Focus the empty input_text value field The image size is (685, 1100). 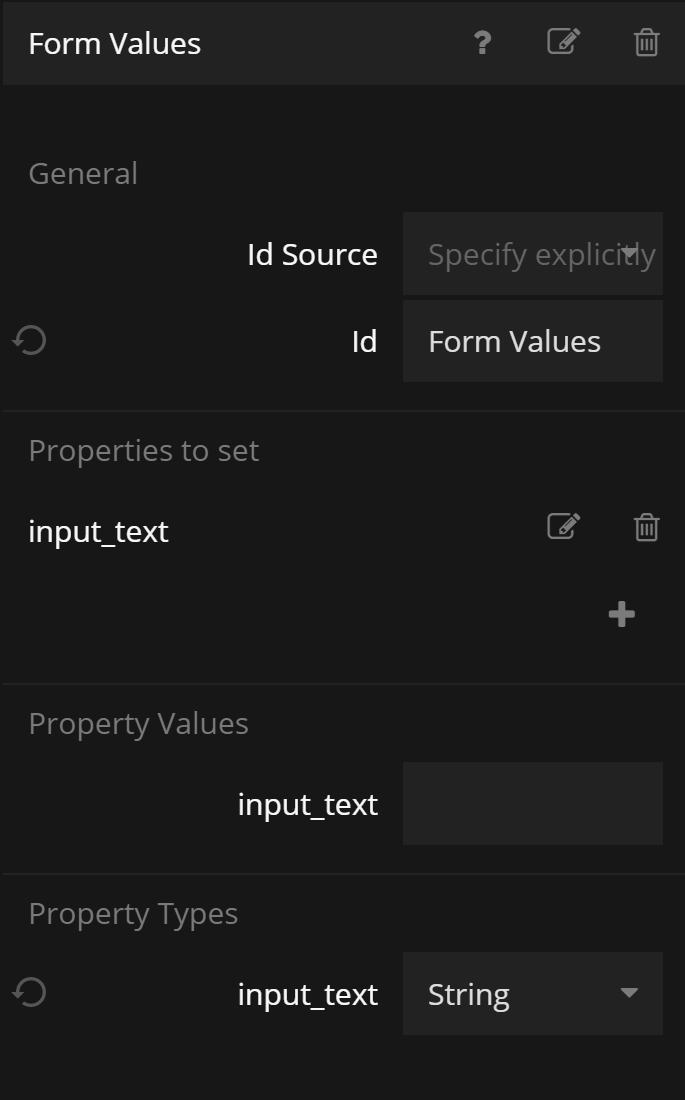tap(532, 804)
